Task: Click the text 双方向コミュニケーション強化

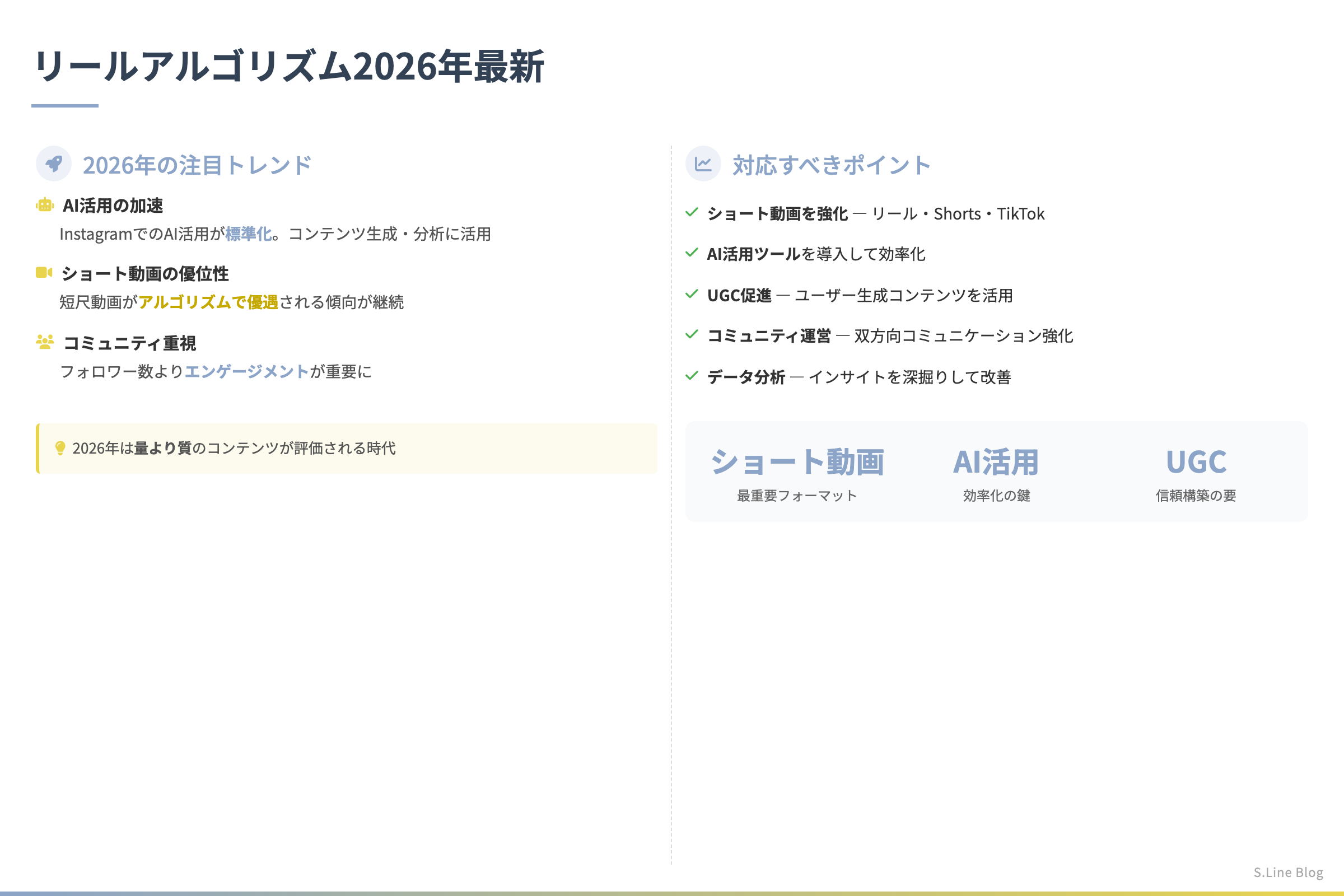Action: (x=963, y=335)
